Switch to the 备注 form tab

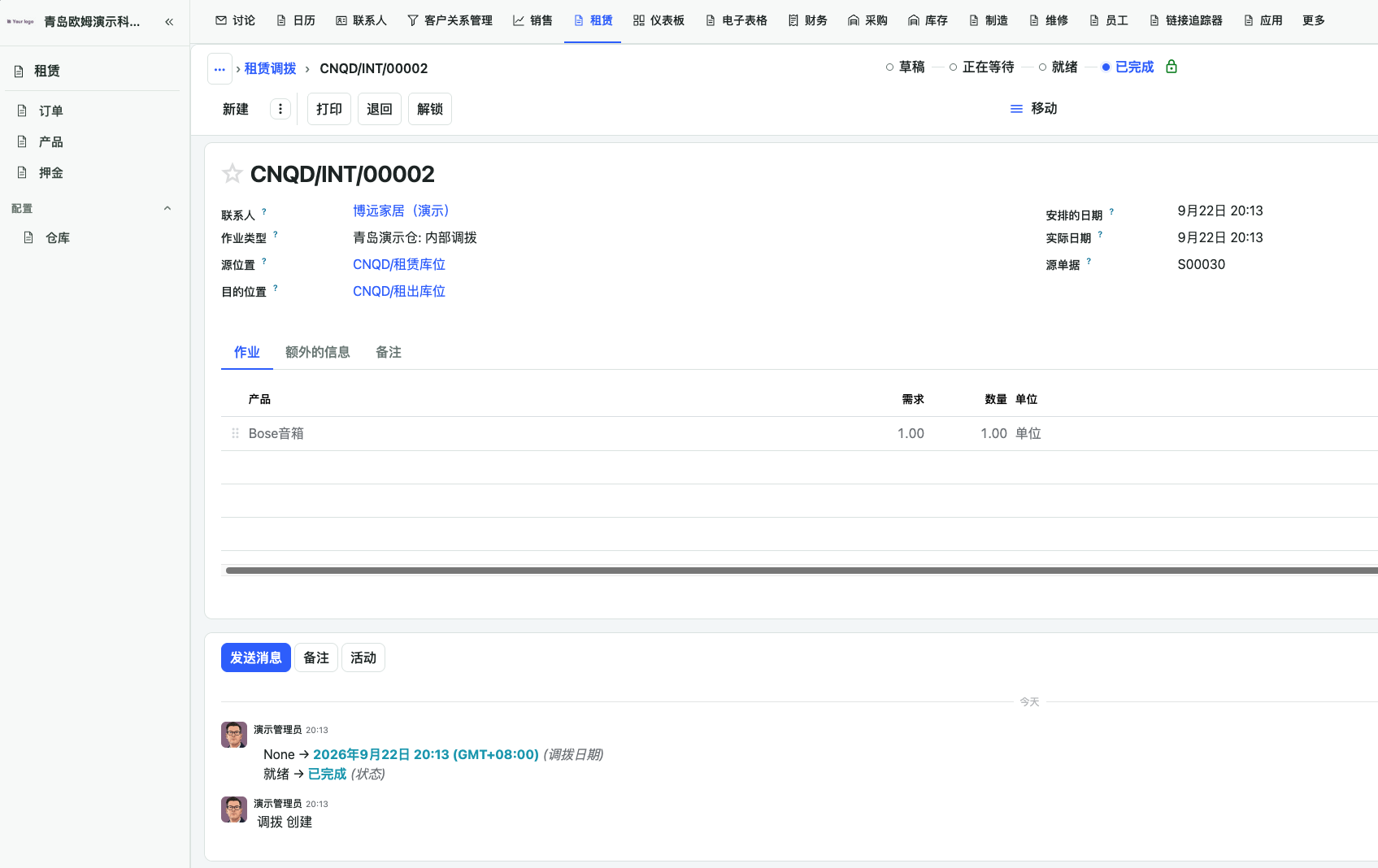point(389,353)
